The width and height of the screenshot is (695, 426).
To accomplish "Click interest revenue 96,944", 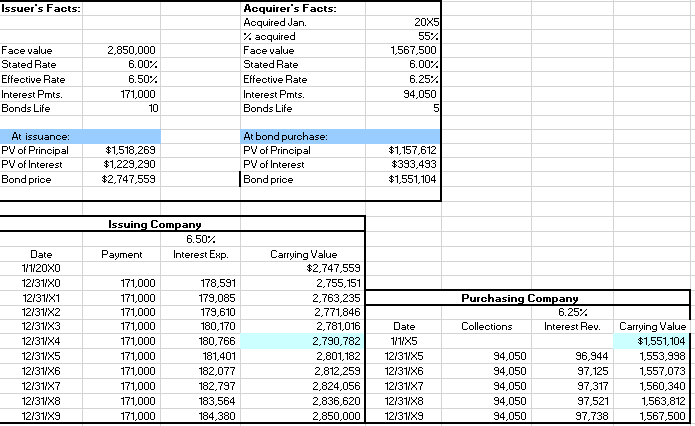I will click(592, 356).
